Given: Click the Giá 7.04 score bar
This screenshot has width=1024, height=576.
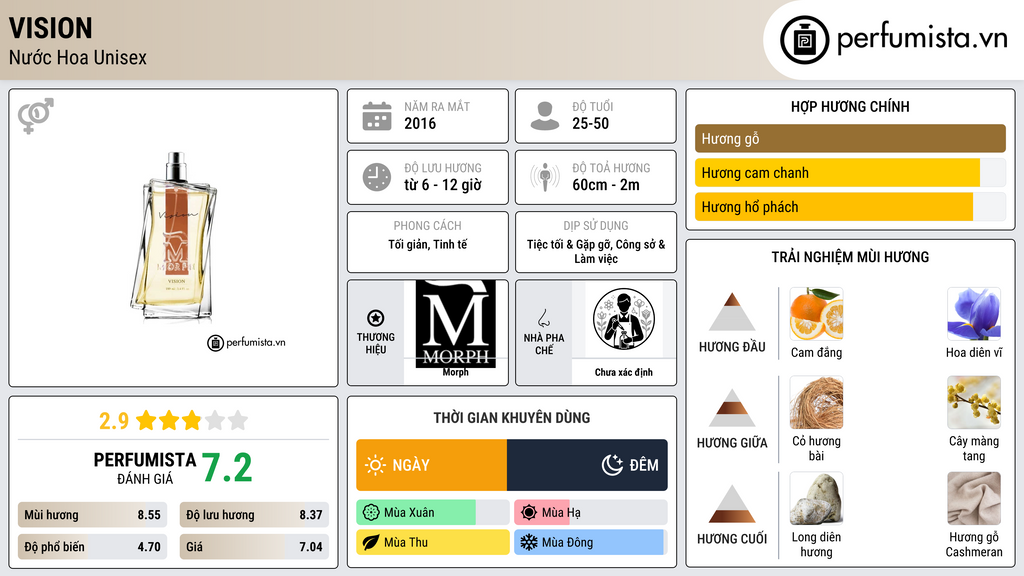Looking at the screenshot, I should pos(254,547).
